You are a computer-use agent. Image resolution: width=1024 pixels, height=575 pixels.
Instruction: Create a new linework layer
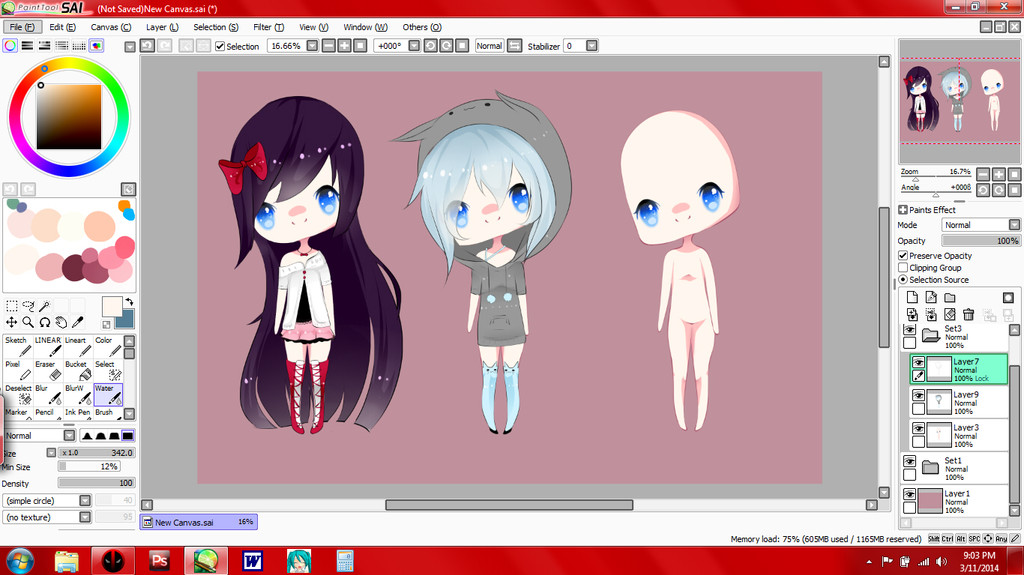[x=931, y=297]
